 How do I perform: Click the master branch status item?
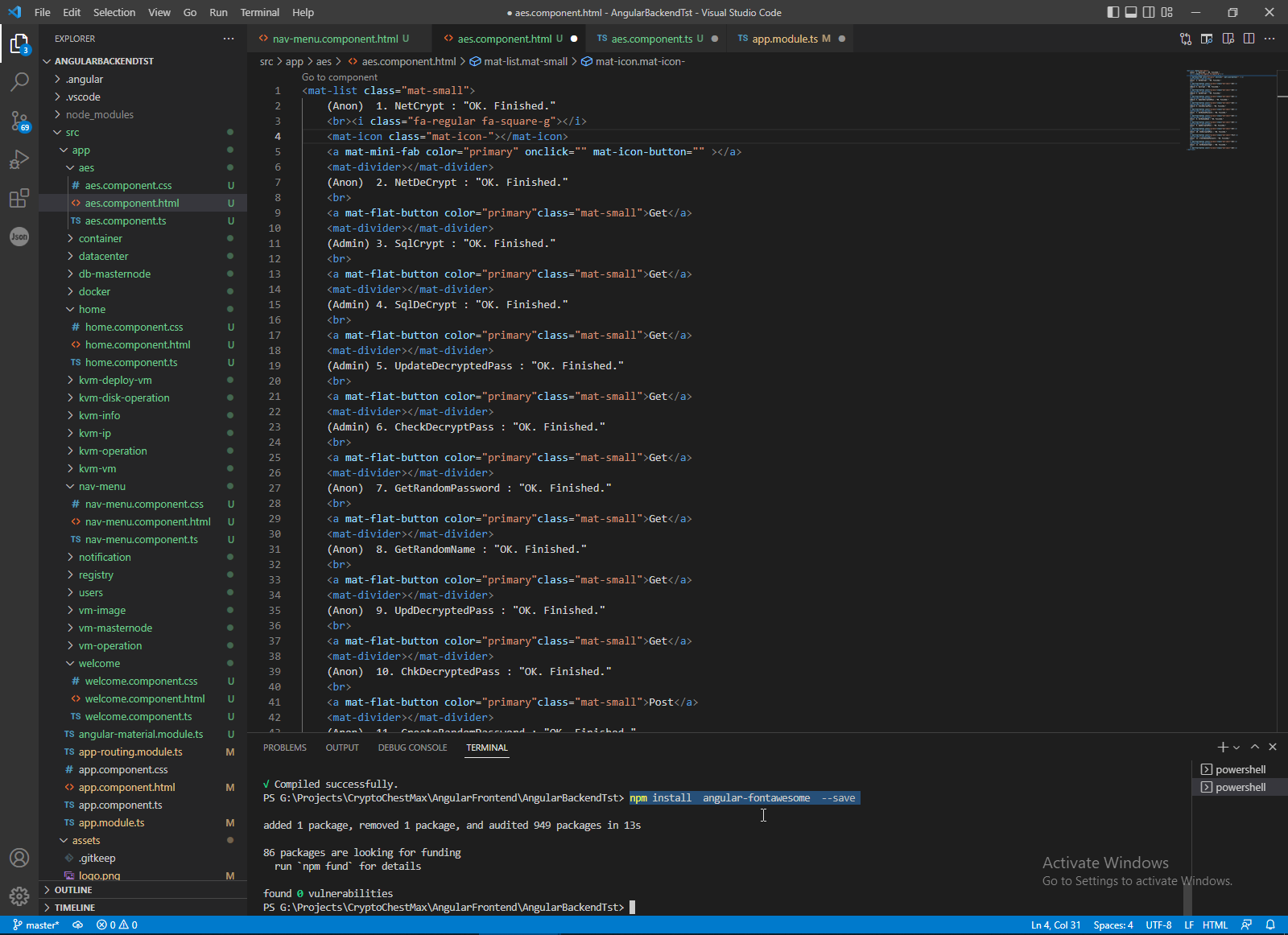(36, 925)
